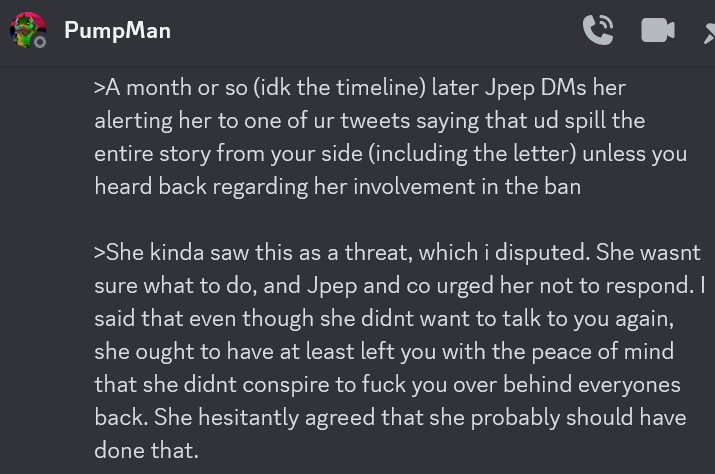Click the line "back. She hesitantly agreed"

click(390, 417)
